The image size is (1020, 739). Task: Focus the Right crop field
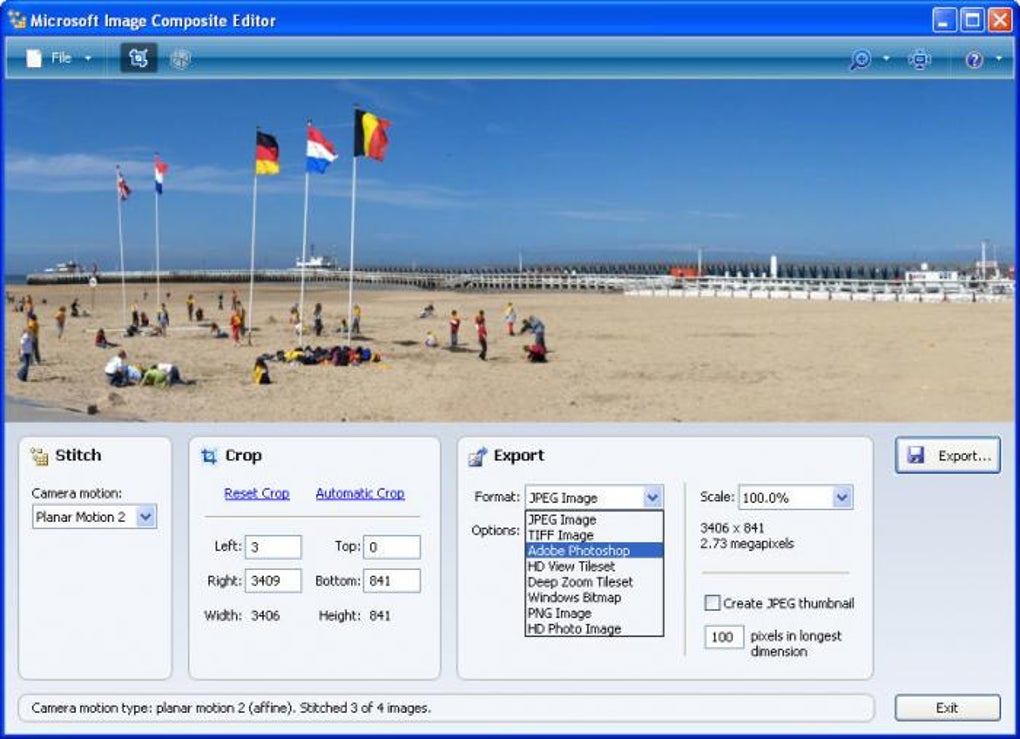click(273, 581)
